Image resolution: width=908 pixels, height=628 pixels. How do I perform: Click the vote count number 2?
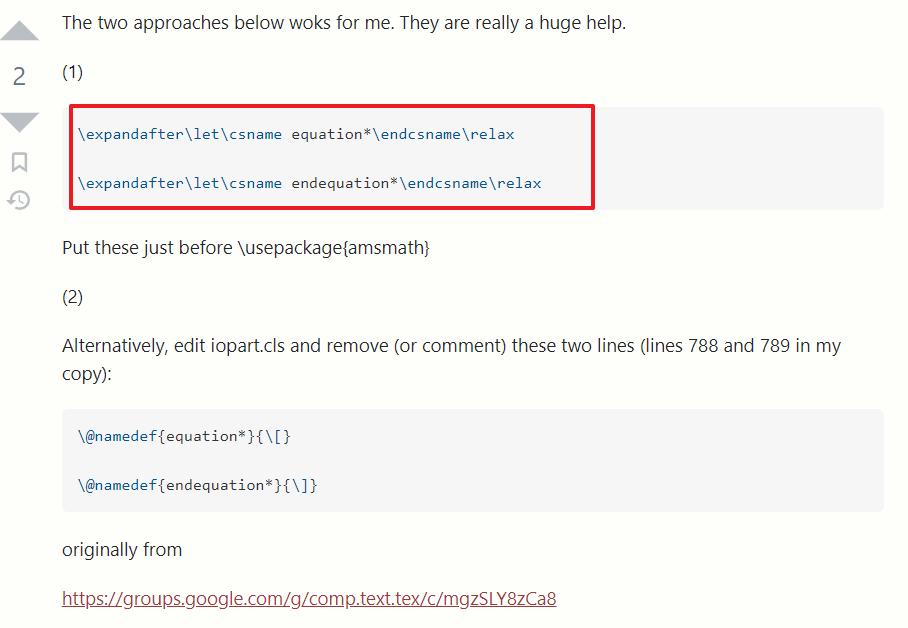click(x=19, y=76)
